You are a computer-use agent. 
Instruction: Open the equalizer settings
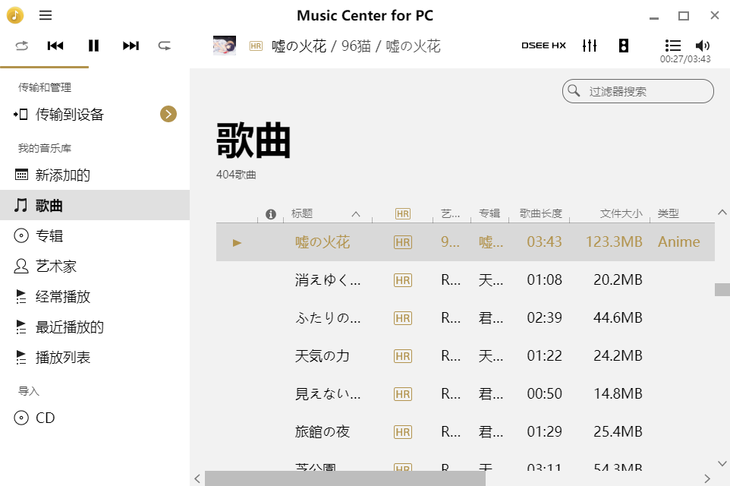click(x=589, y=46)
